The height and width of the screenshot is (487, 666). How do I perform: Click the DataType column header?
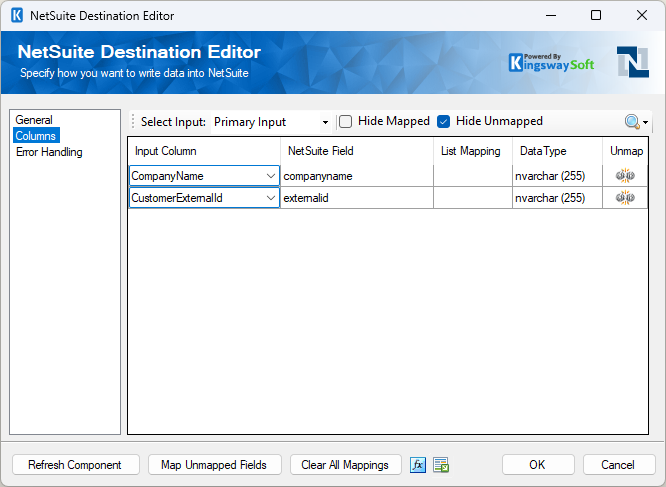pyautogui.click(x=557, y=151)
